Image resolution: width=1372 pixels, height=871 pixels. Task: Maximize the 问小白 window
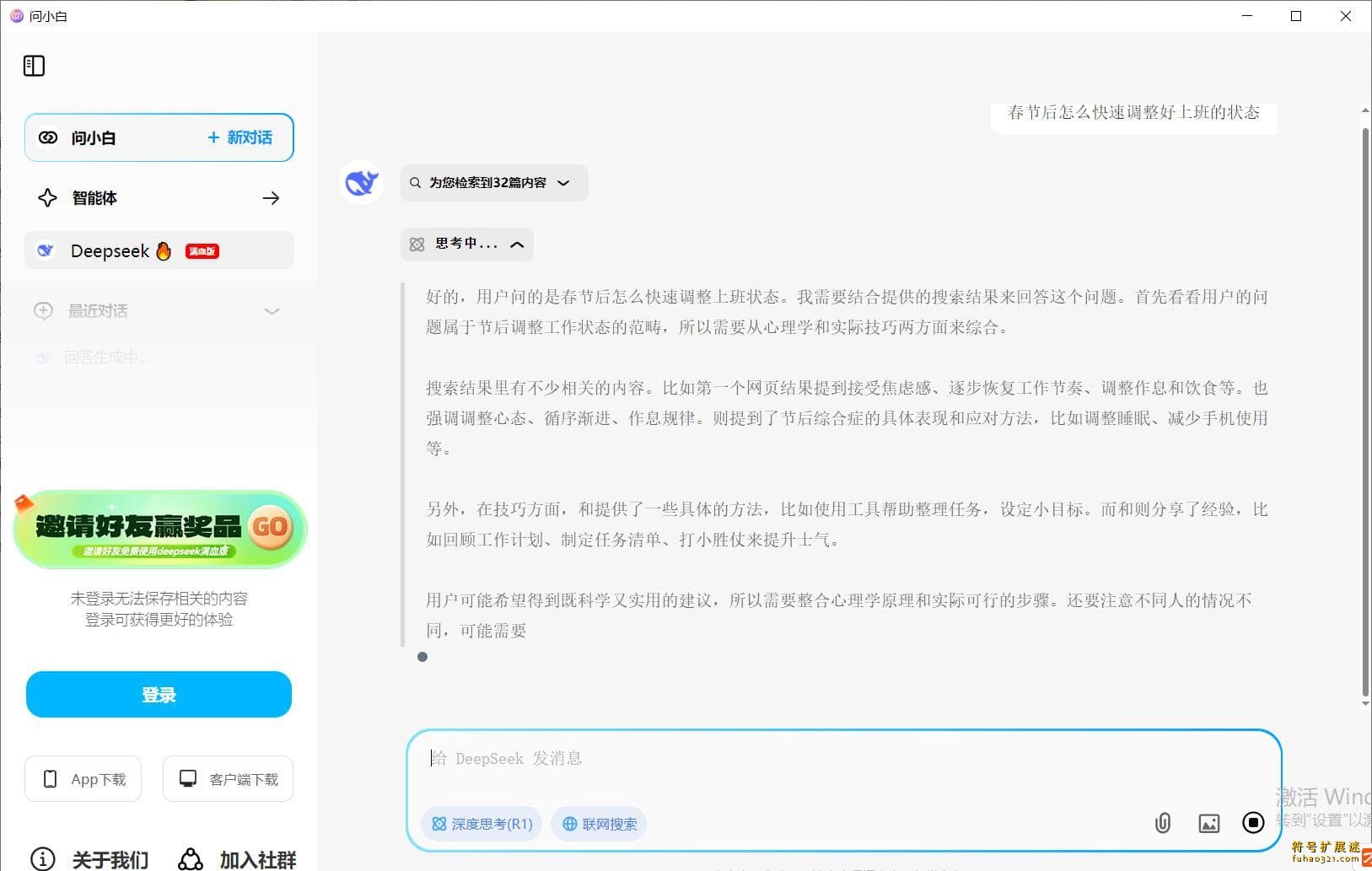(x=1296, y=16)
